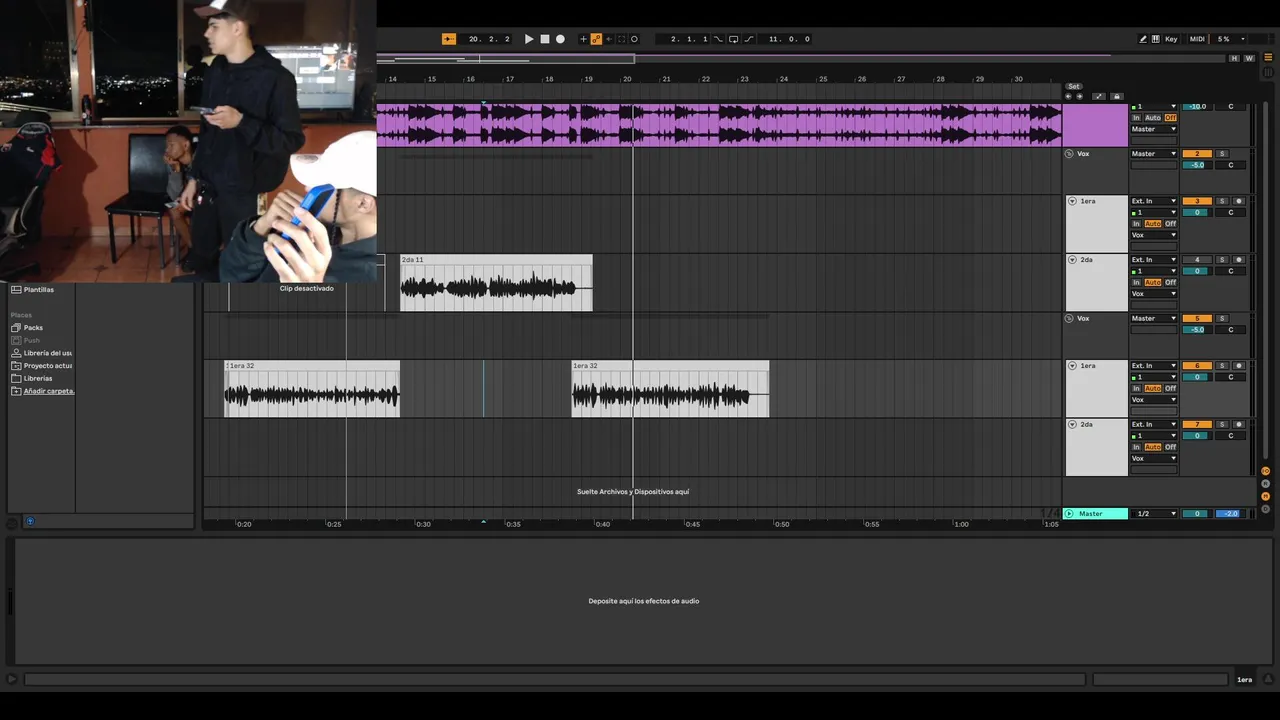Screen dimensions: 1280x720
Task: Toggle the Punch-Out switch
Action: tap(749, 39)
